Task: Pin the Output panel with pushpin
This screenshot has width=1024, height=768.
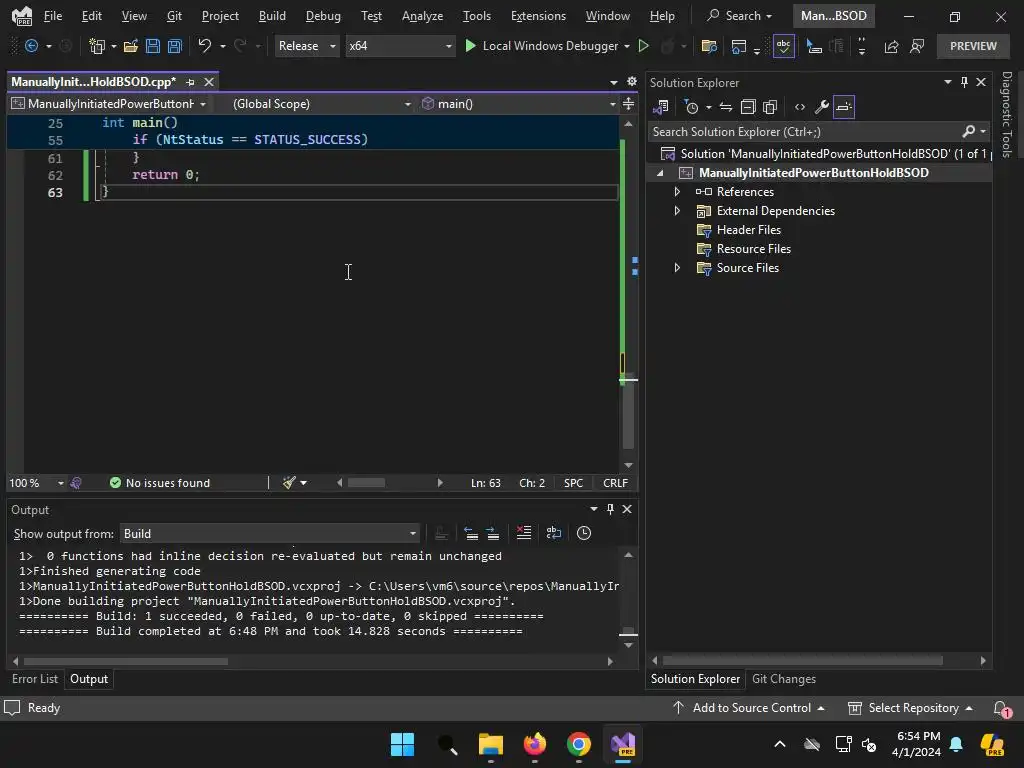Action: (x=610, y=509)
